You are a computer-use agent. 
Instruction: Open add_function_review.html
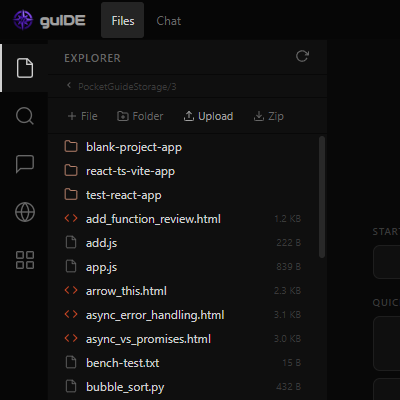(153, 219)
